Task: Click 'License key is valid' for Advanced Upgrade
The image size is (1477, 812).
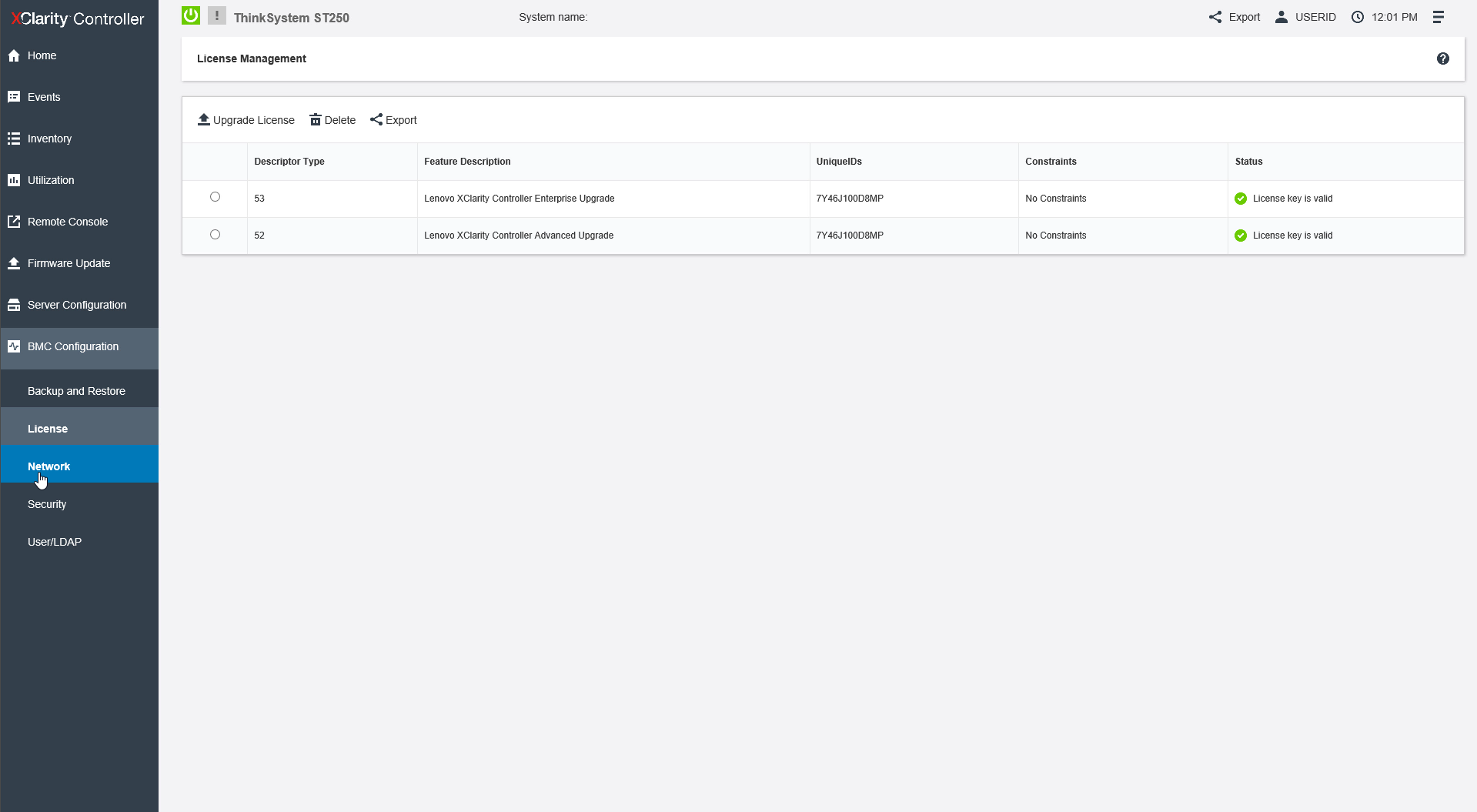Action: tap(1293, 236)
